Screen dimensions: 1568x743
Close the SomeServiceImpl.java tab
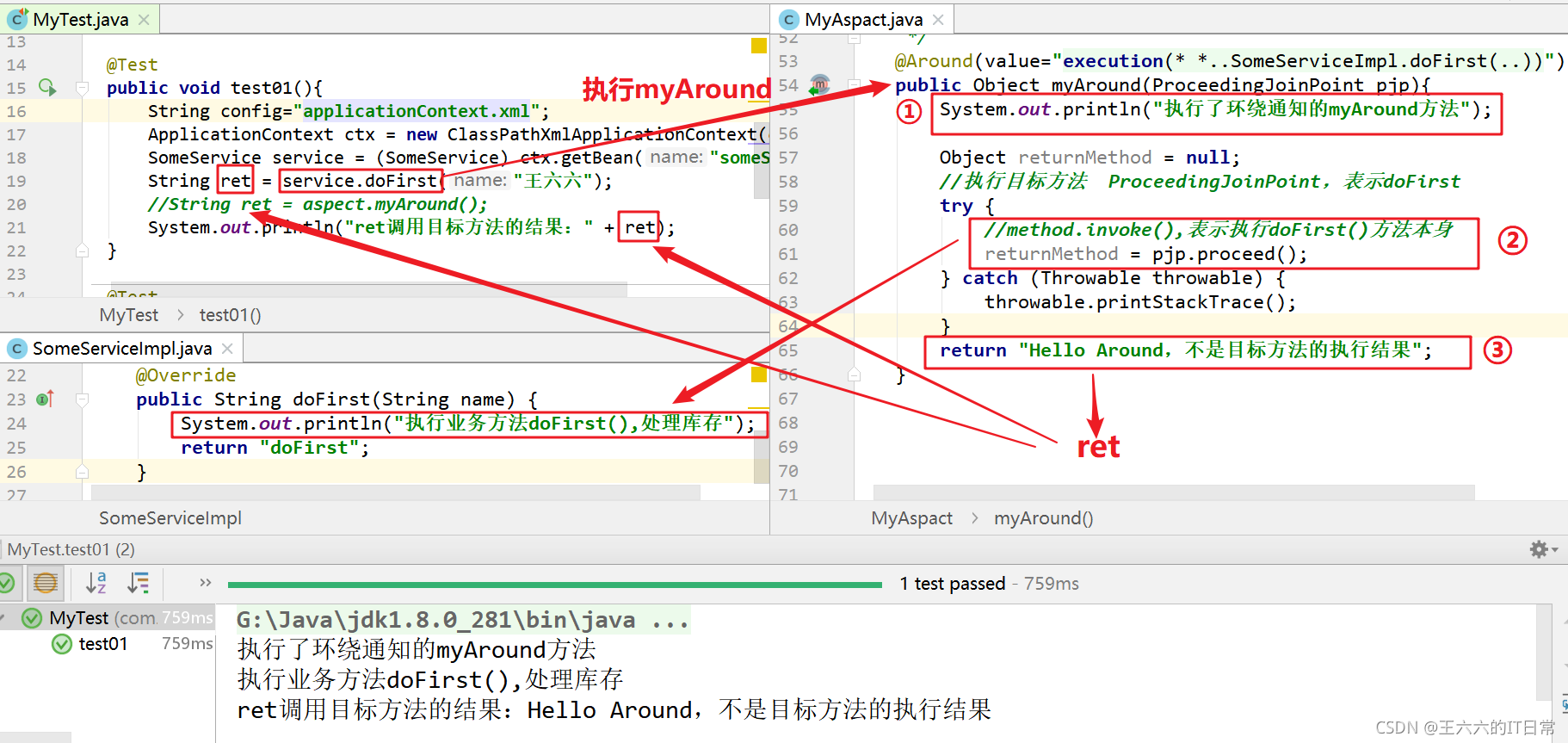(x=227, y=348)
